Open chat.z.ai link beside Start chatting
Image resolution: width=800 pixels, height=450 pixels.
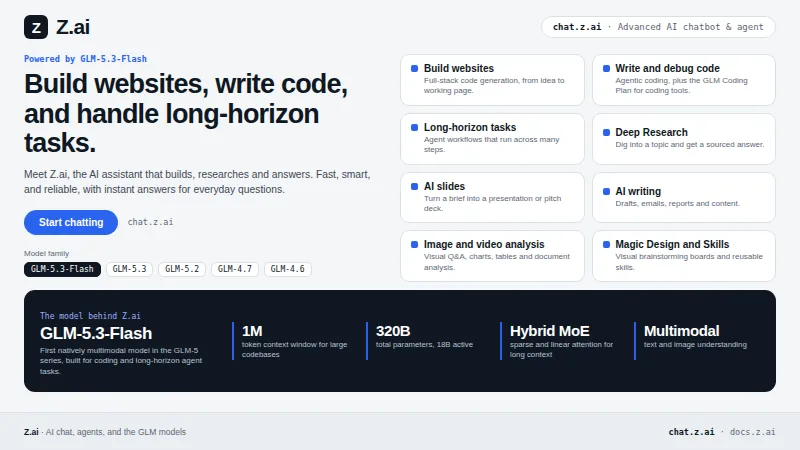(x=150, y=222)
